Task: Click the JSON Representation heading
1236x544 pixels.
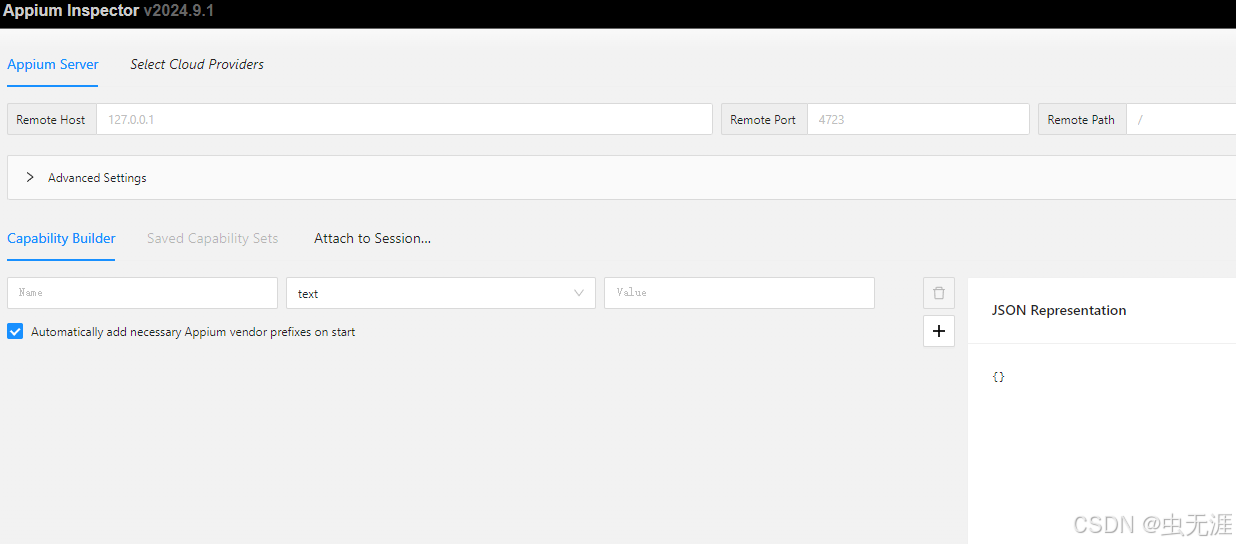Action: click(x=1059, y=310)
